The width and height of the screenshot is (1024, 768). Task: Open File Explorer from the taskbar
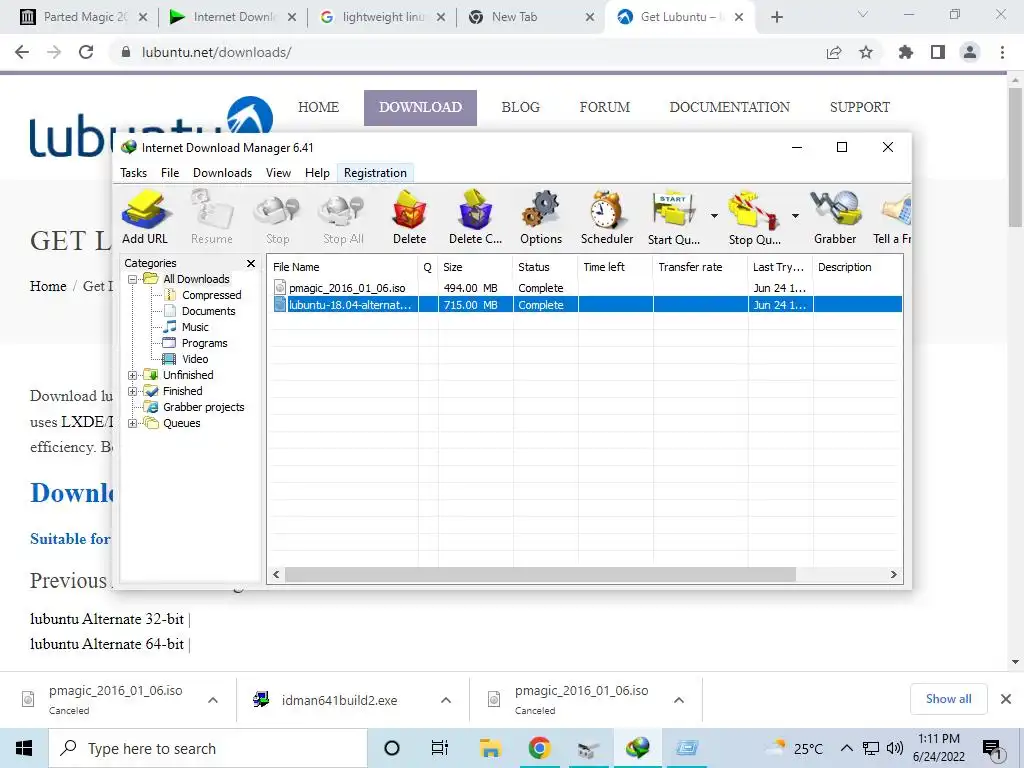[x=490, y=748]
